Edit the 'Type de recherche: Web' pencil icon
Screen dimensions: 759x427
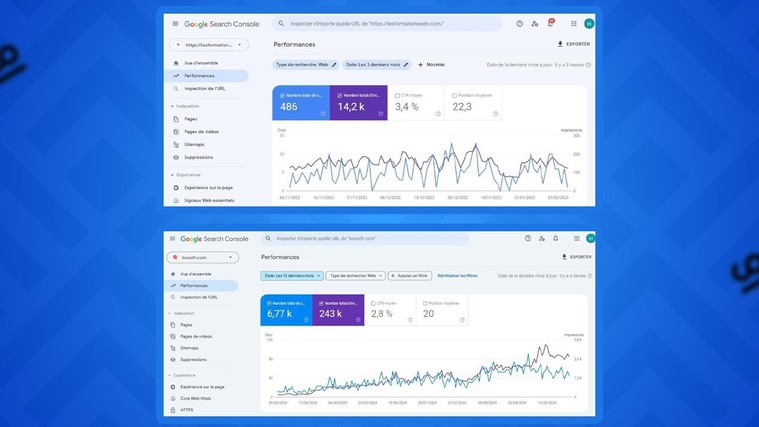334,64
